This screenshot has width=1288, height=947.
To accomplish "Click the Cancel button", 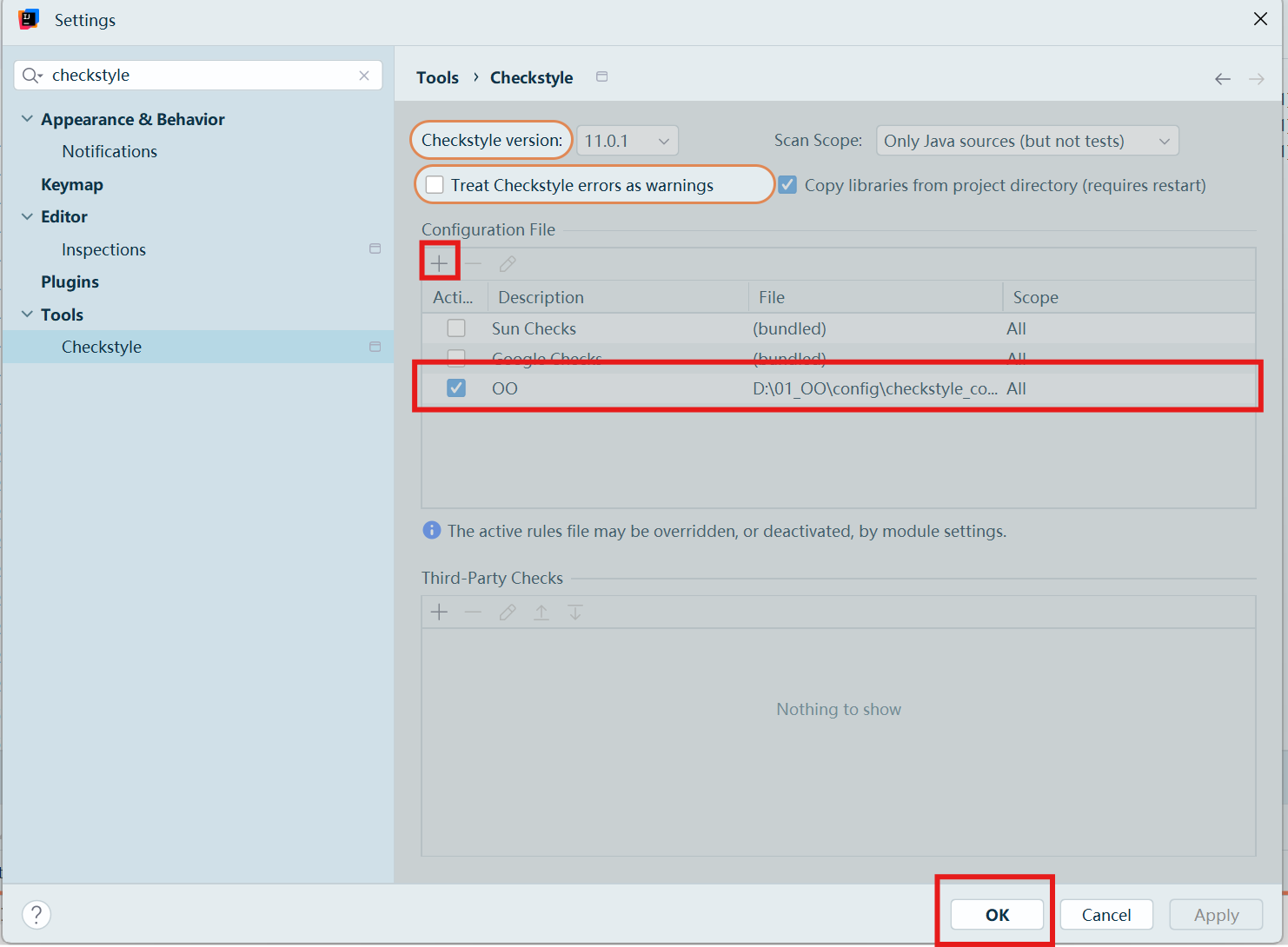I will coord(1105,915).
